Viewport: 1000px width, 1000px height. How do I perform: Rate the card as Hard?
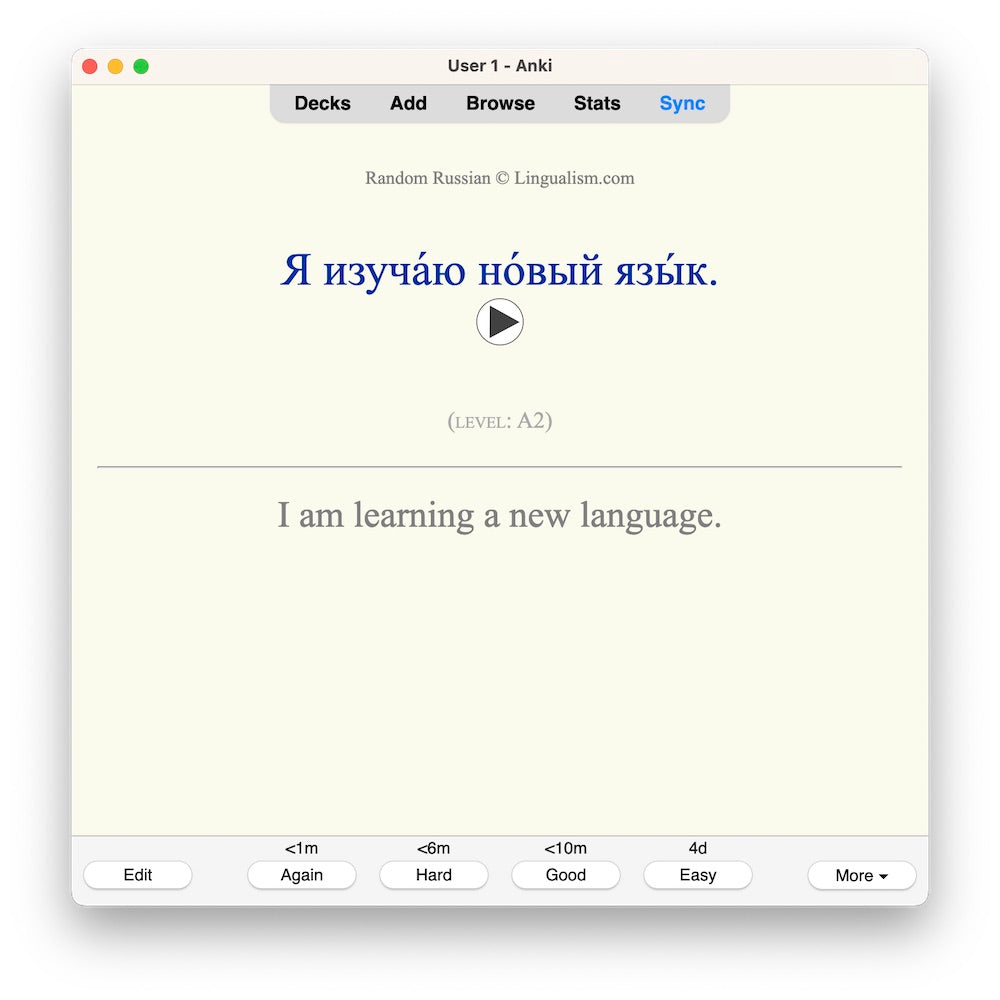434,875
